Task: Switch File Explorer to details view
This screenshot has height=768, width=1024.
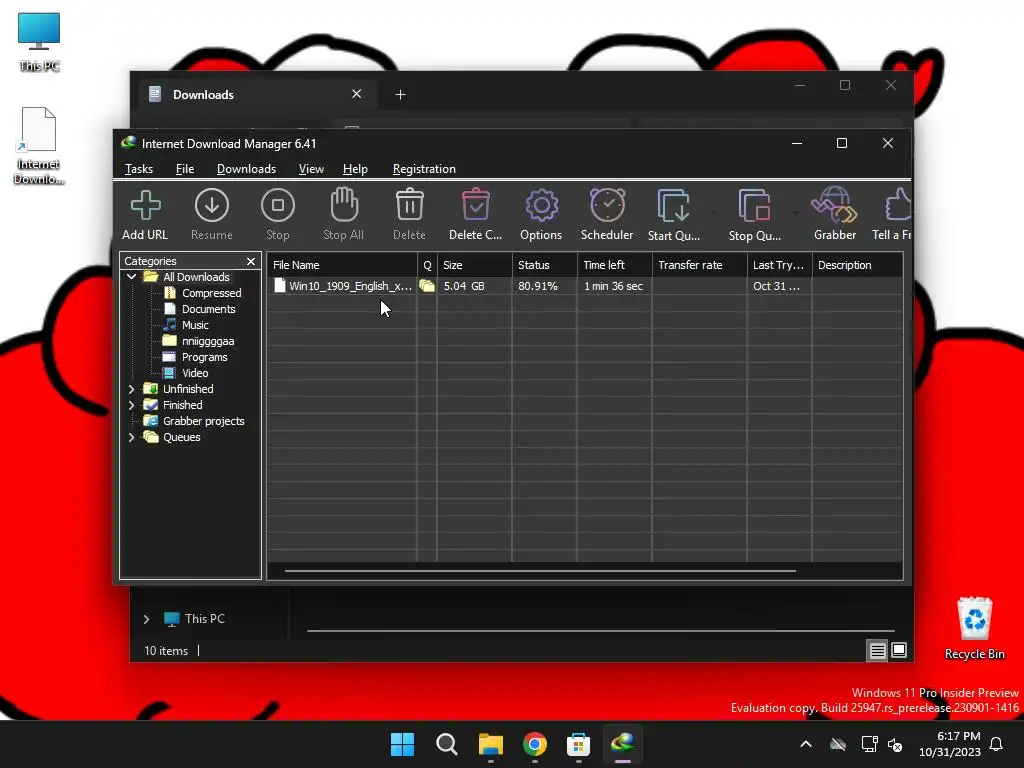Action: (x=877, y=650)
